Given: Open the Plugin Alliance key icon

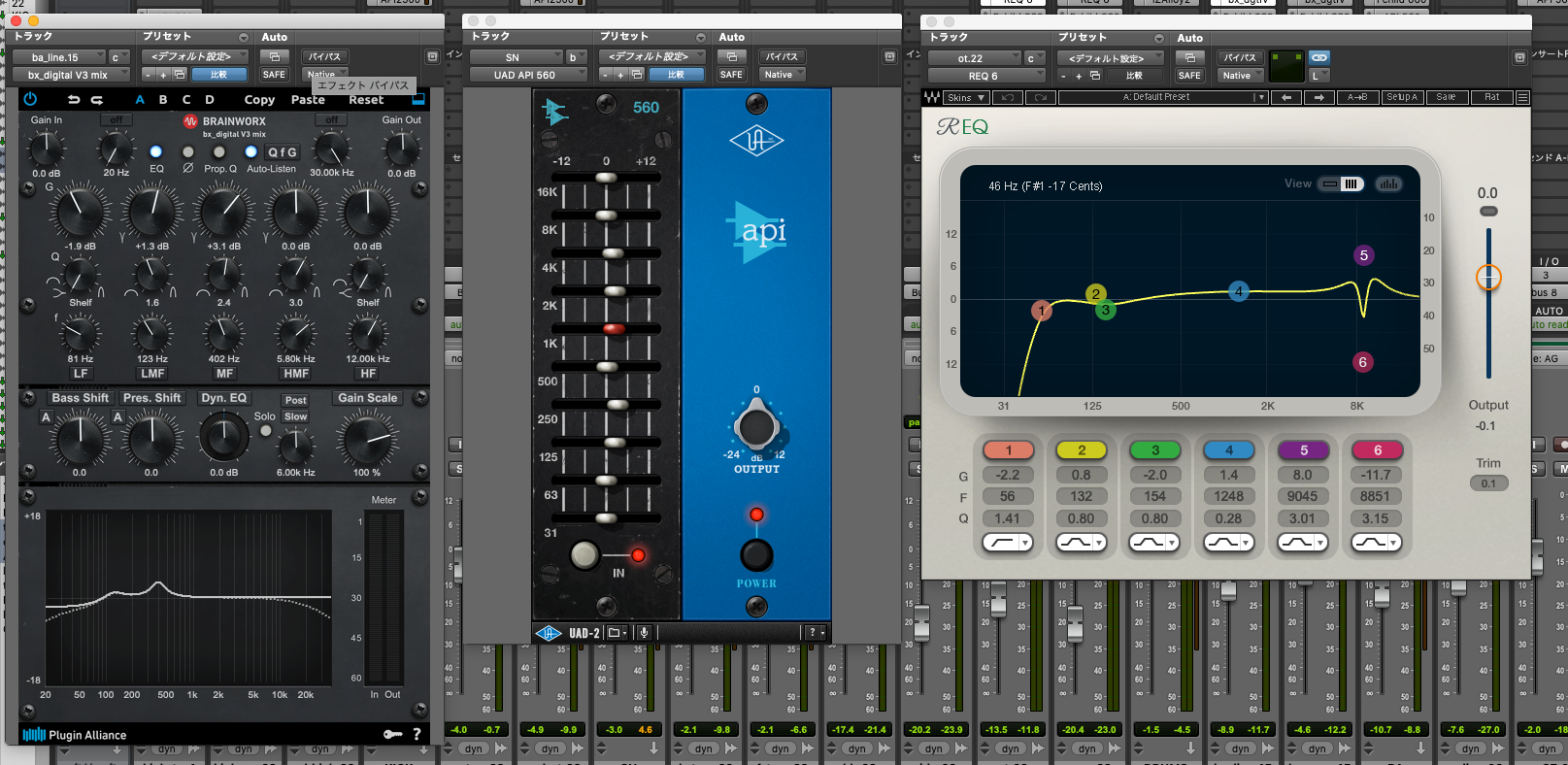Looking at the screenshot, I should (392, 735).
